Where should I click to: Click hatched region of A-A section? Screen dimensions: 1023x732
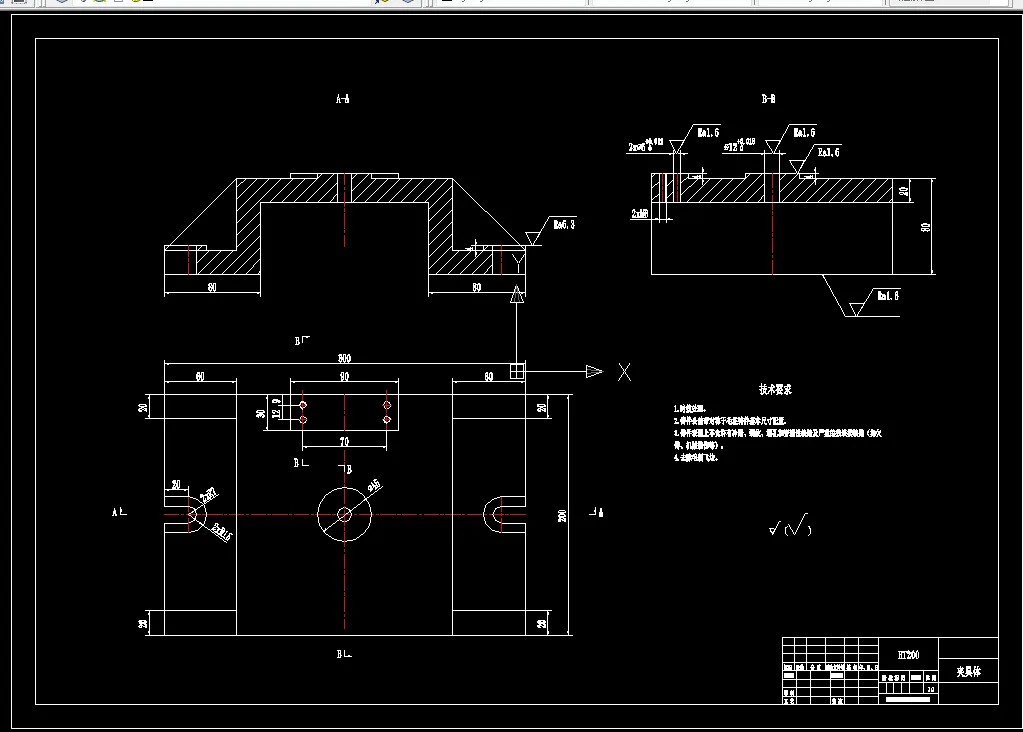pyautogui.click(x=287, y=191)
